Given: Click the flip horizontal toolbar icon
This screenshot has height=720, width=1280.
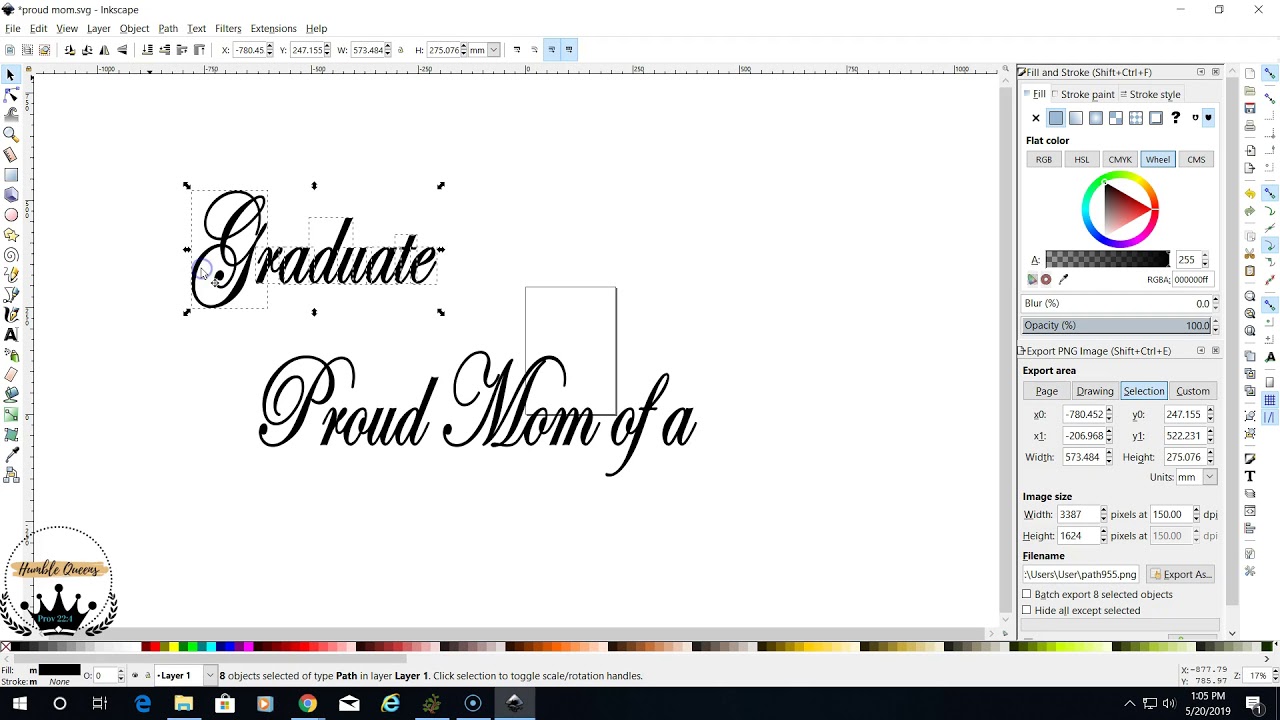Looking at the screenshot, I should click(105, 50).
